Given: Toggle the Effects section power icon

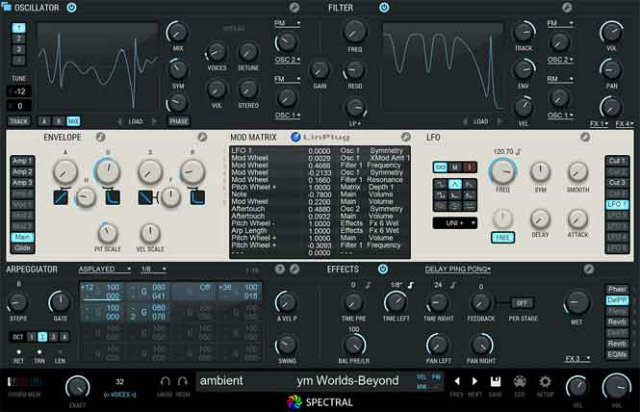Looking at the screenshot, I should (382, 269).
